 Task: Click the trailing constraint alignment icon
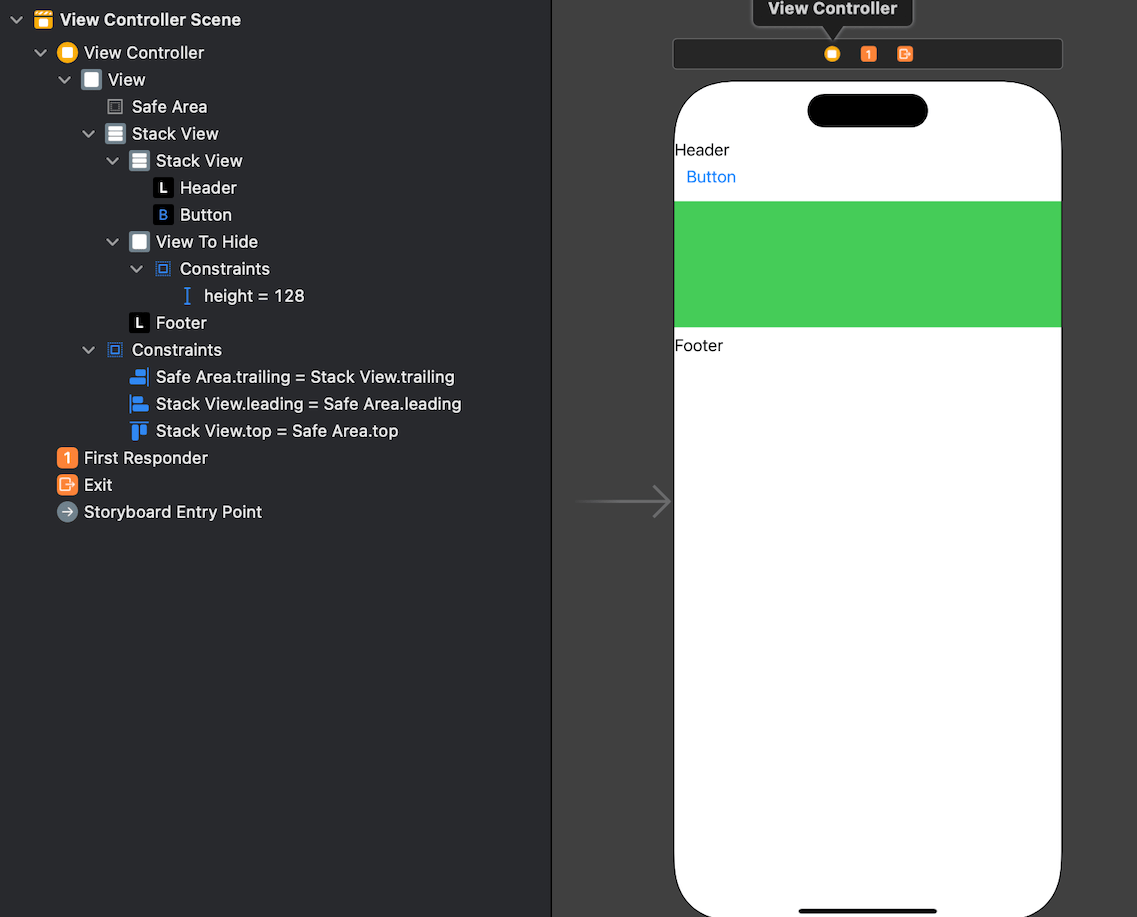click(139, 377)
